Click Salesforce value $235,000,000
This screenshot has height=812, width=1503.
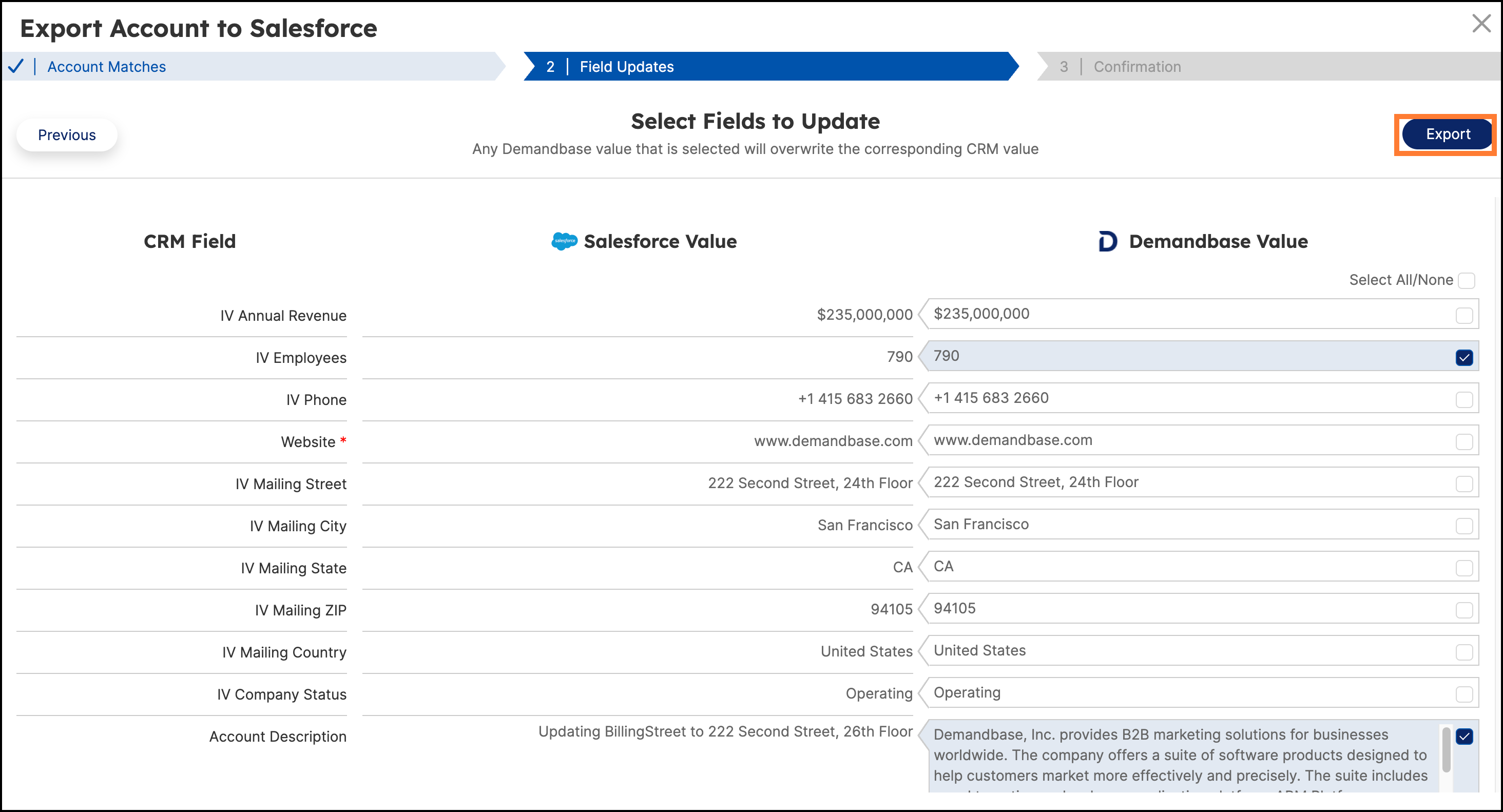pos(865,315)
